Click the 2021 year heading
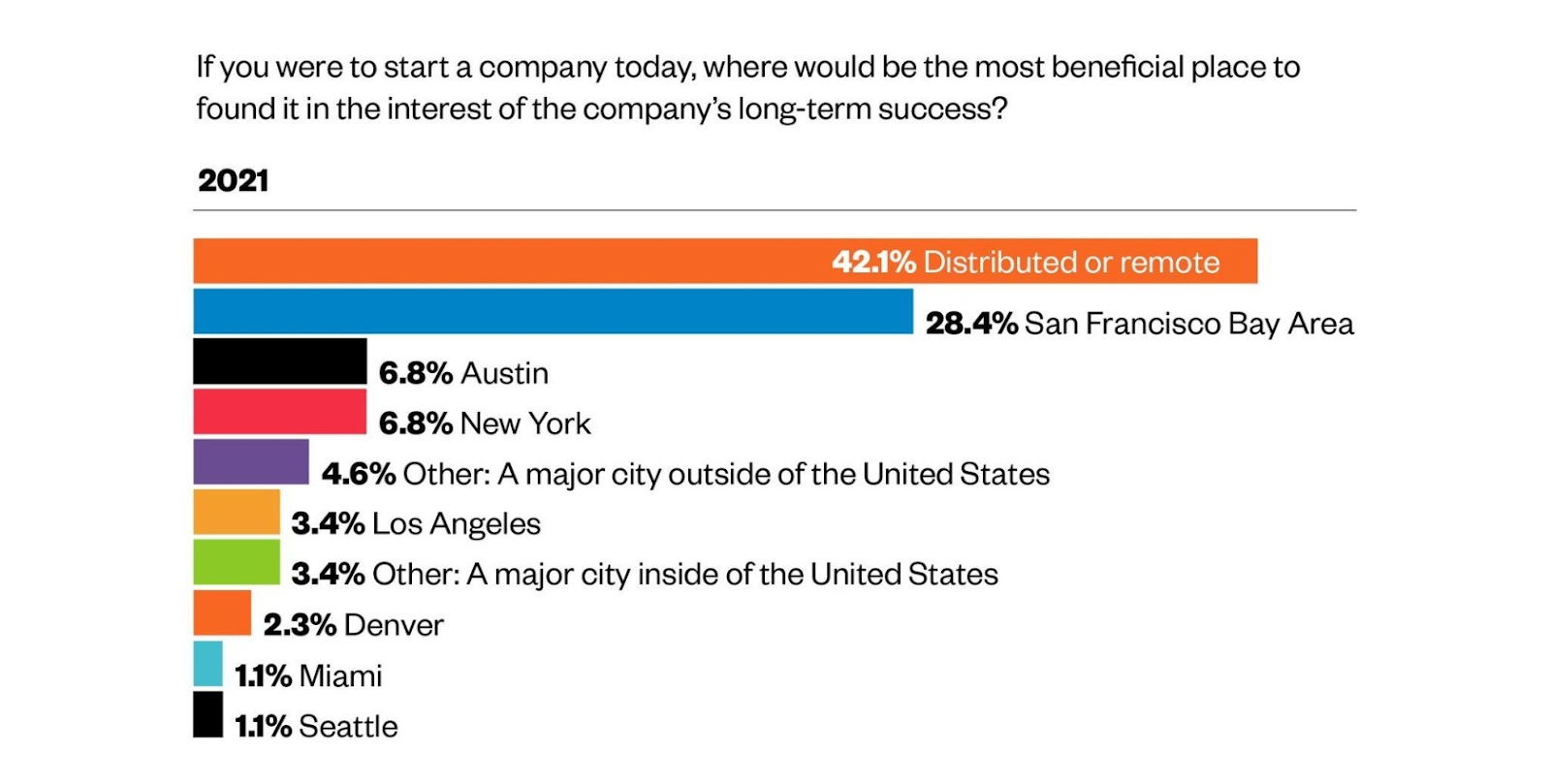 233,180
